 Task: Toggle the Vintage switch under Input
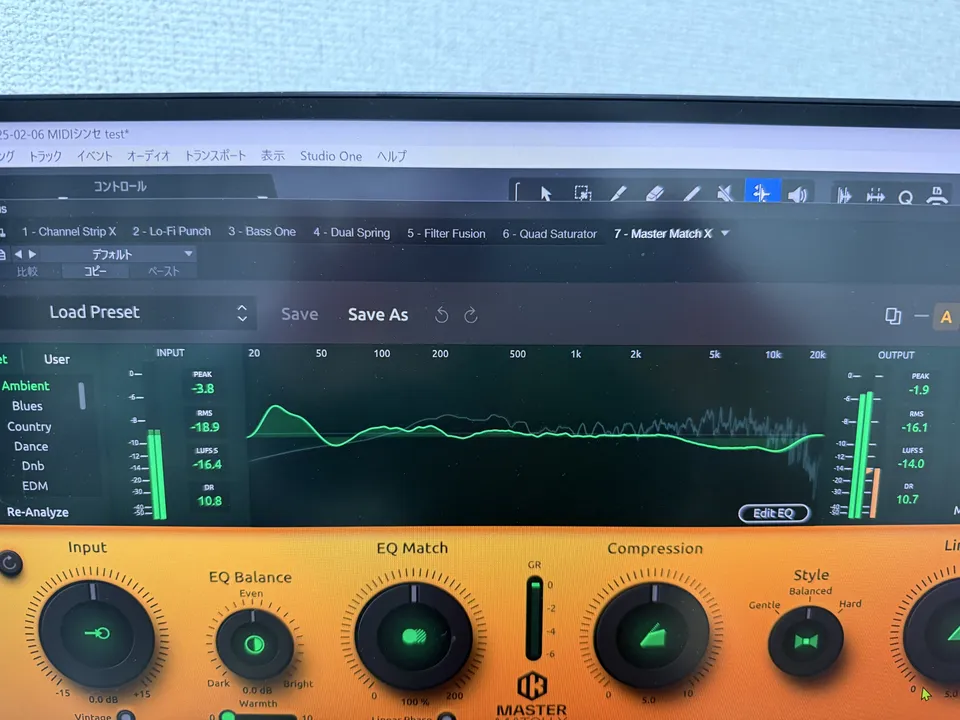(x=125, y=715)
